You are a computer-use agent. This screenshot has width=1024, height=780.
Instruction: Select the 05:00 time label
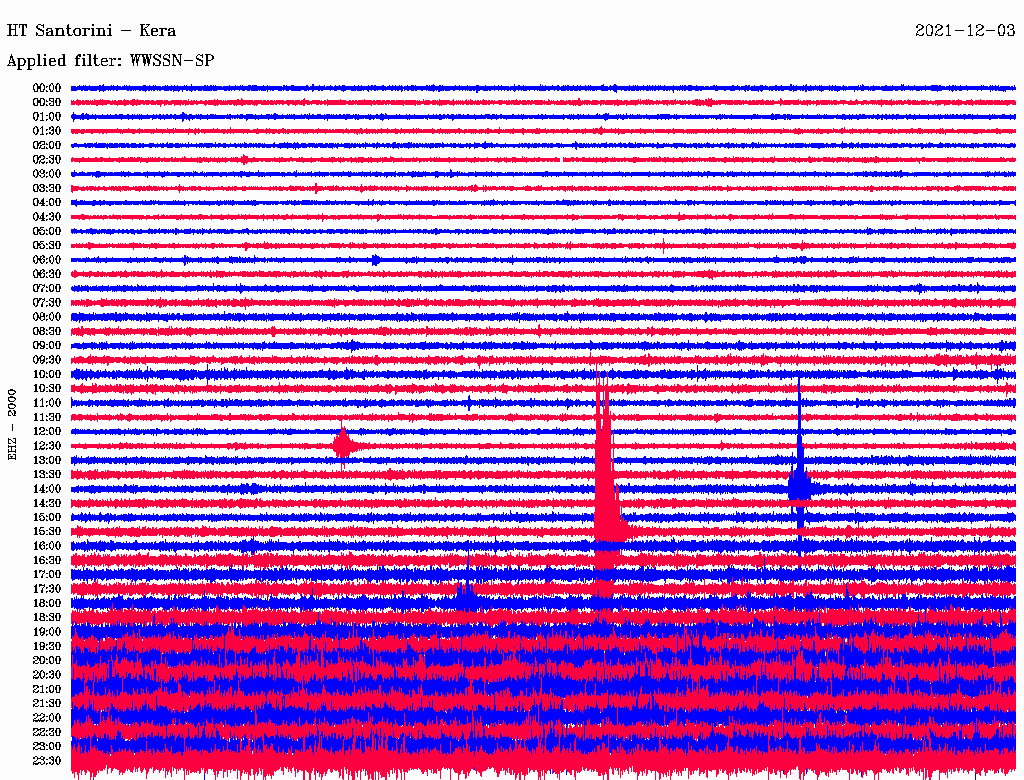point(47,231)
